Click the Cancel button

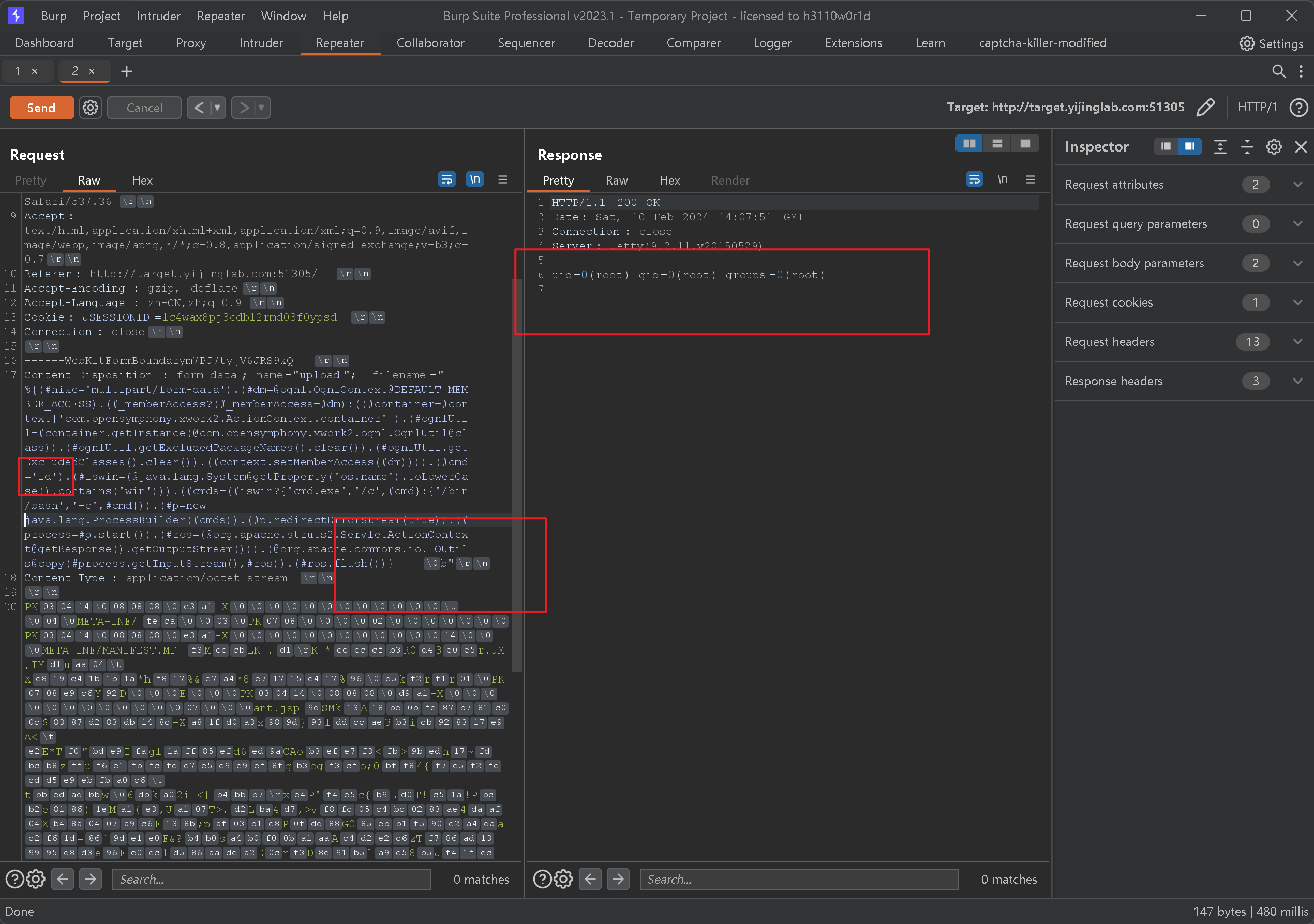144,108
